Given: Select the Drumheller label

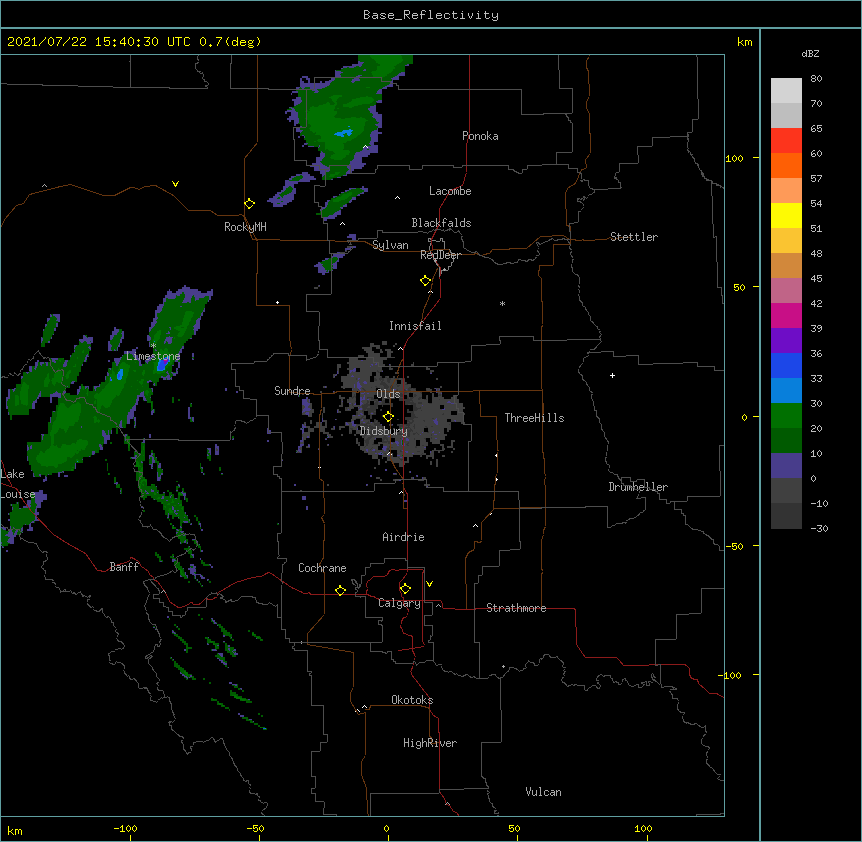Looking at the screenshot, I should pos(638,487).
